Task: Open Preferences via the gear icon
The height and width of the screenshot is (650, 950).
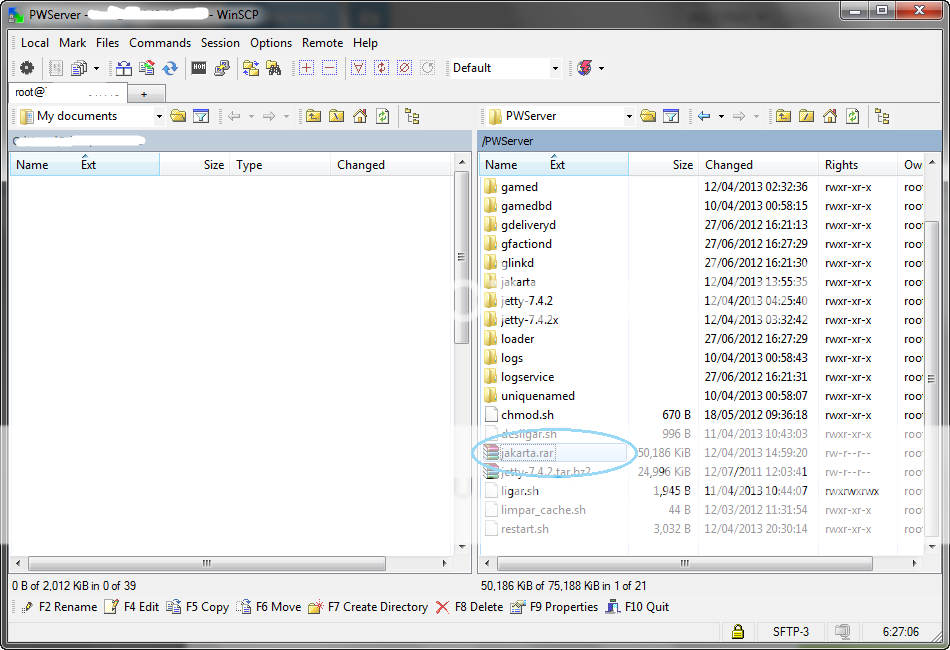Action: pos(28,68)
